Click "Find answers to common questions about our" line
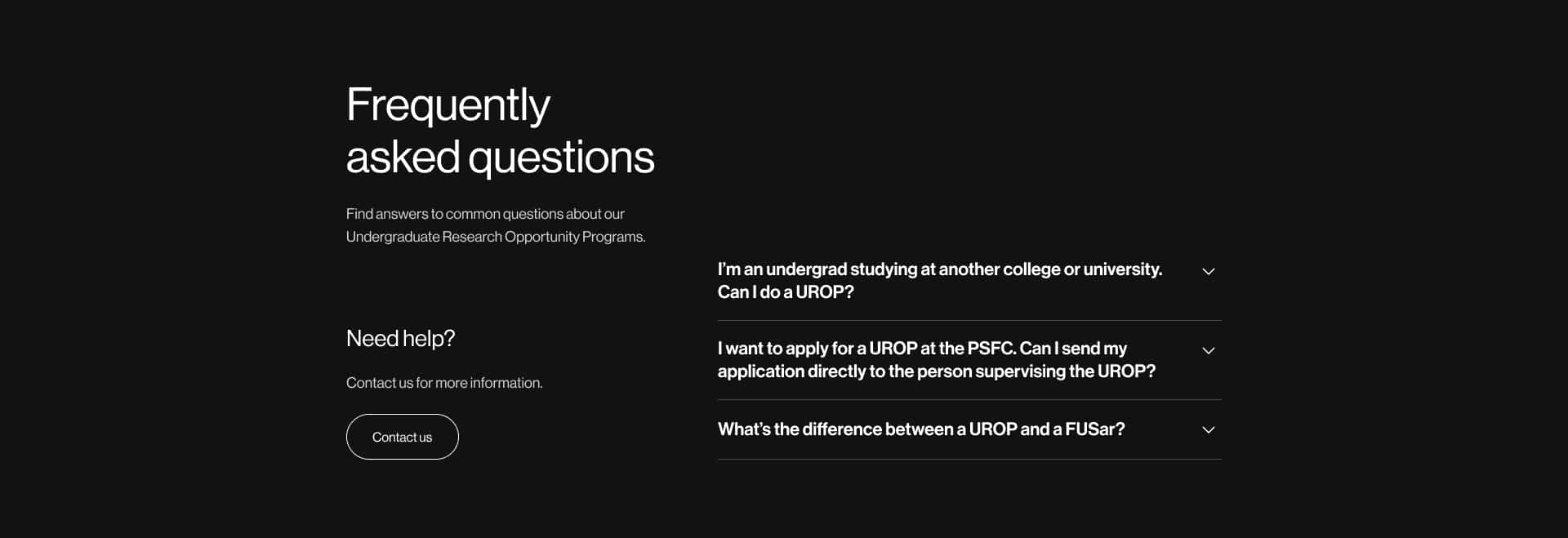Screen dimensions: 1568x538 [485, 214]
